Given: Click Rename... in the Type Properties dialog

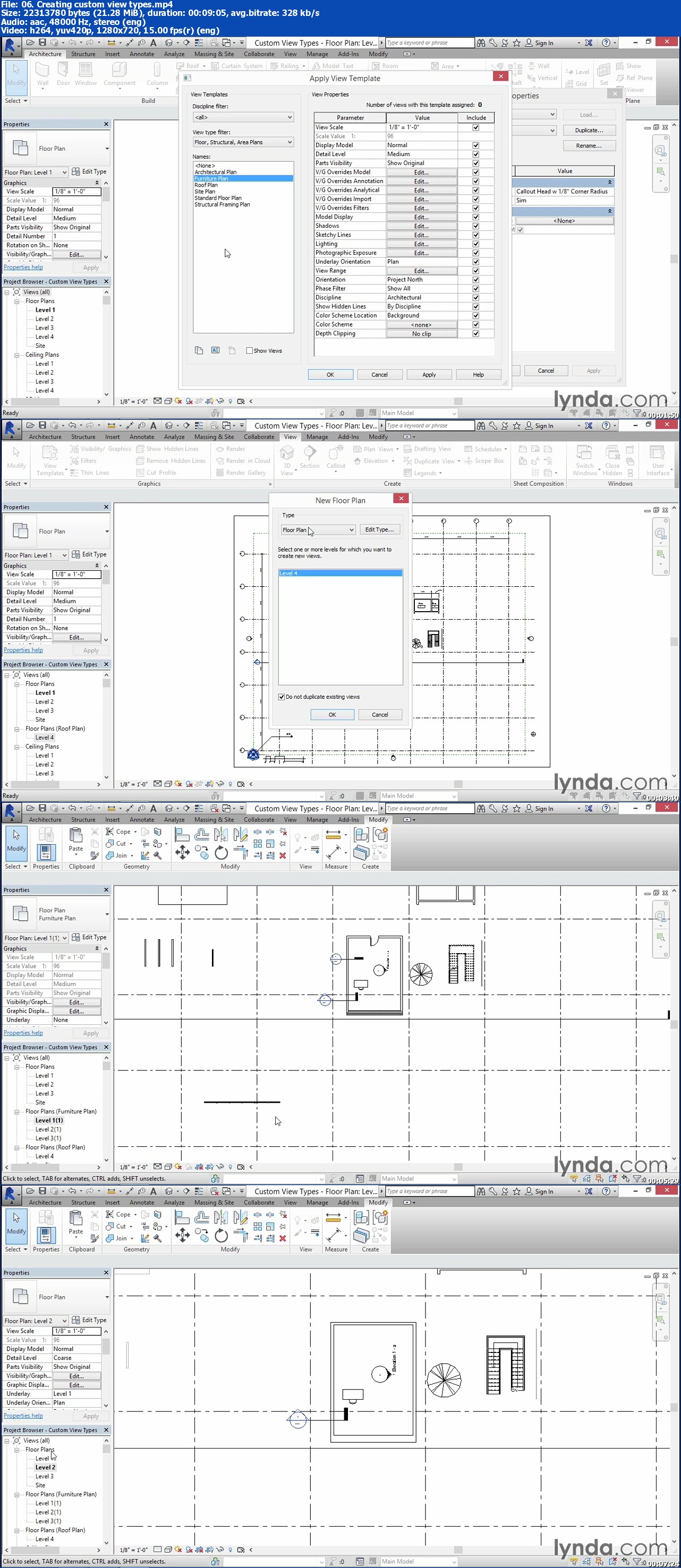Looking at the screenshot, I should pos(589,145).
